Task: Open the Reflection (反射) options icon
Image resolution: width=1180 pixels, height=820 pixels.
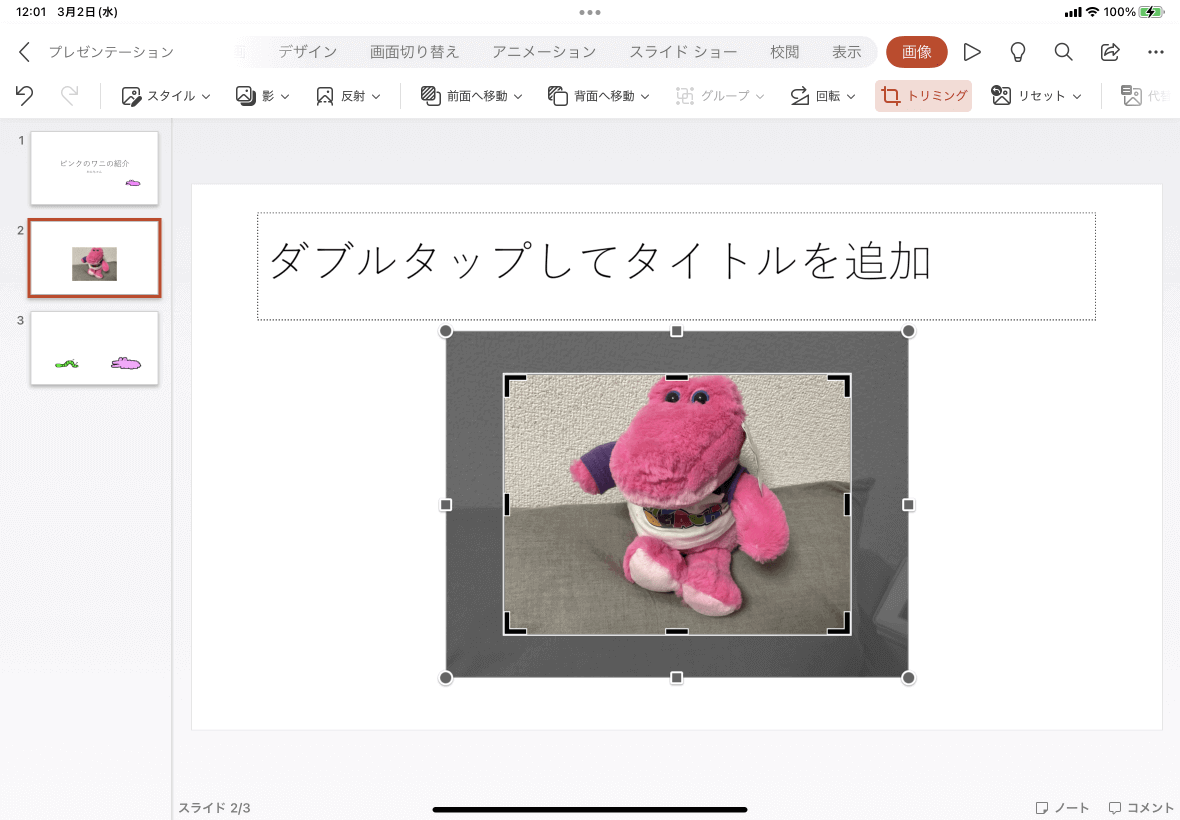Action: click(x=324, y=96)
